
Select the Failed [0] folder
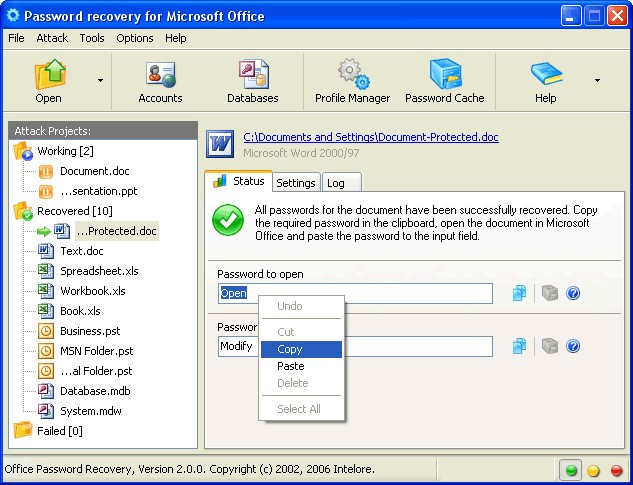[60, 431]
